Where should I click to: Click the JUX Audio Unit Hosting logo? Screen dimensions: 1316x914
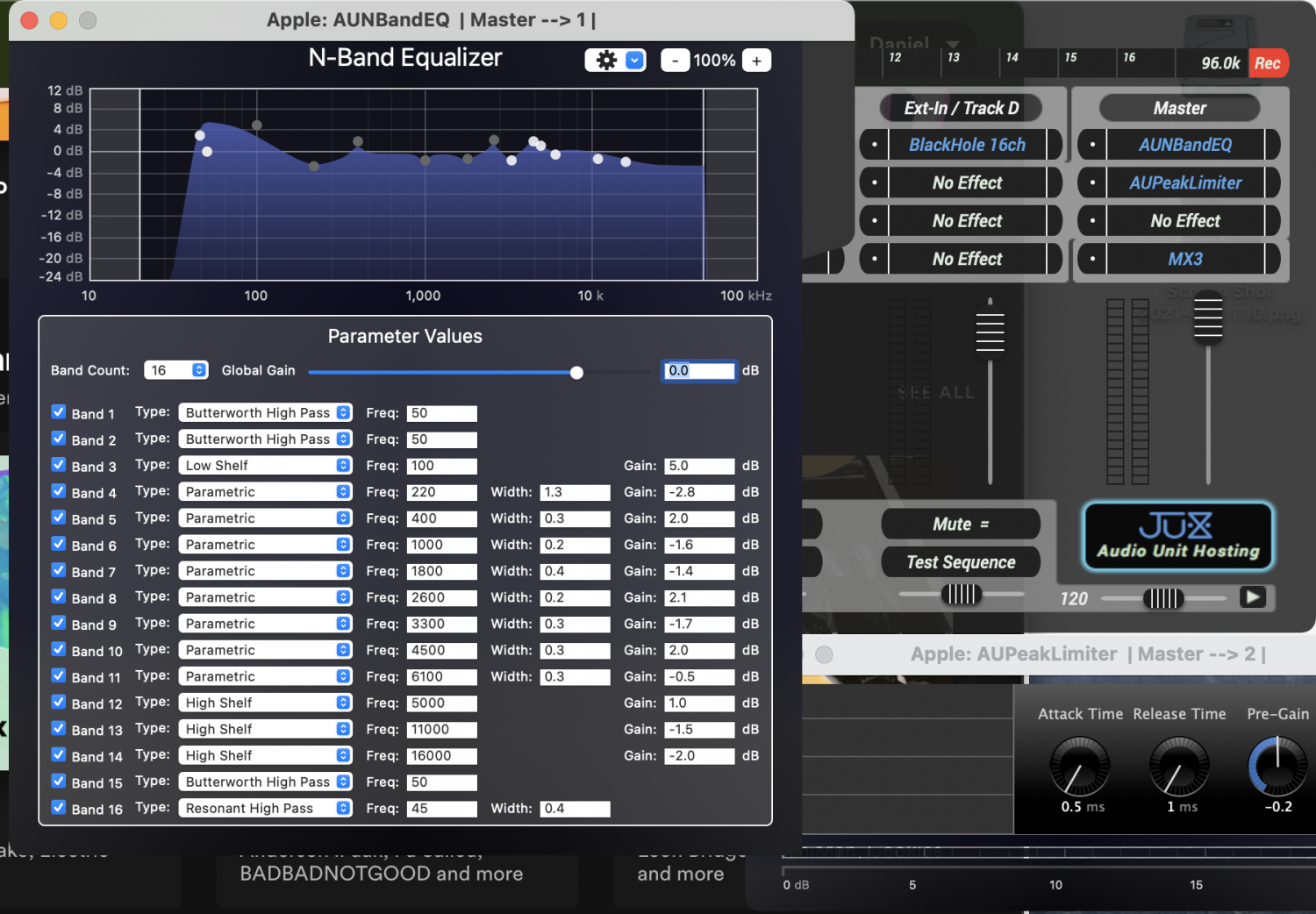pyautogui.click(x=1177, y=537)
